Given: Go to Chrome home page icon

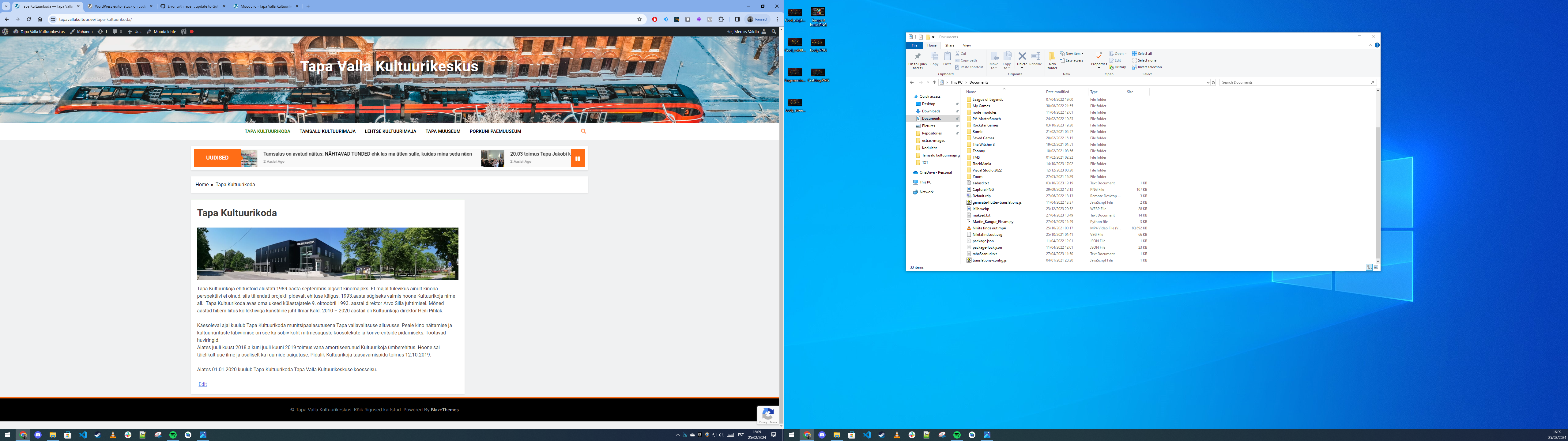Looking at the screenshot, I should point(40,20).
